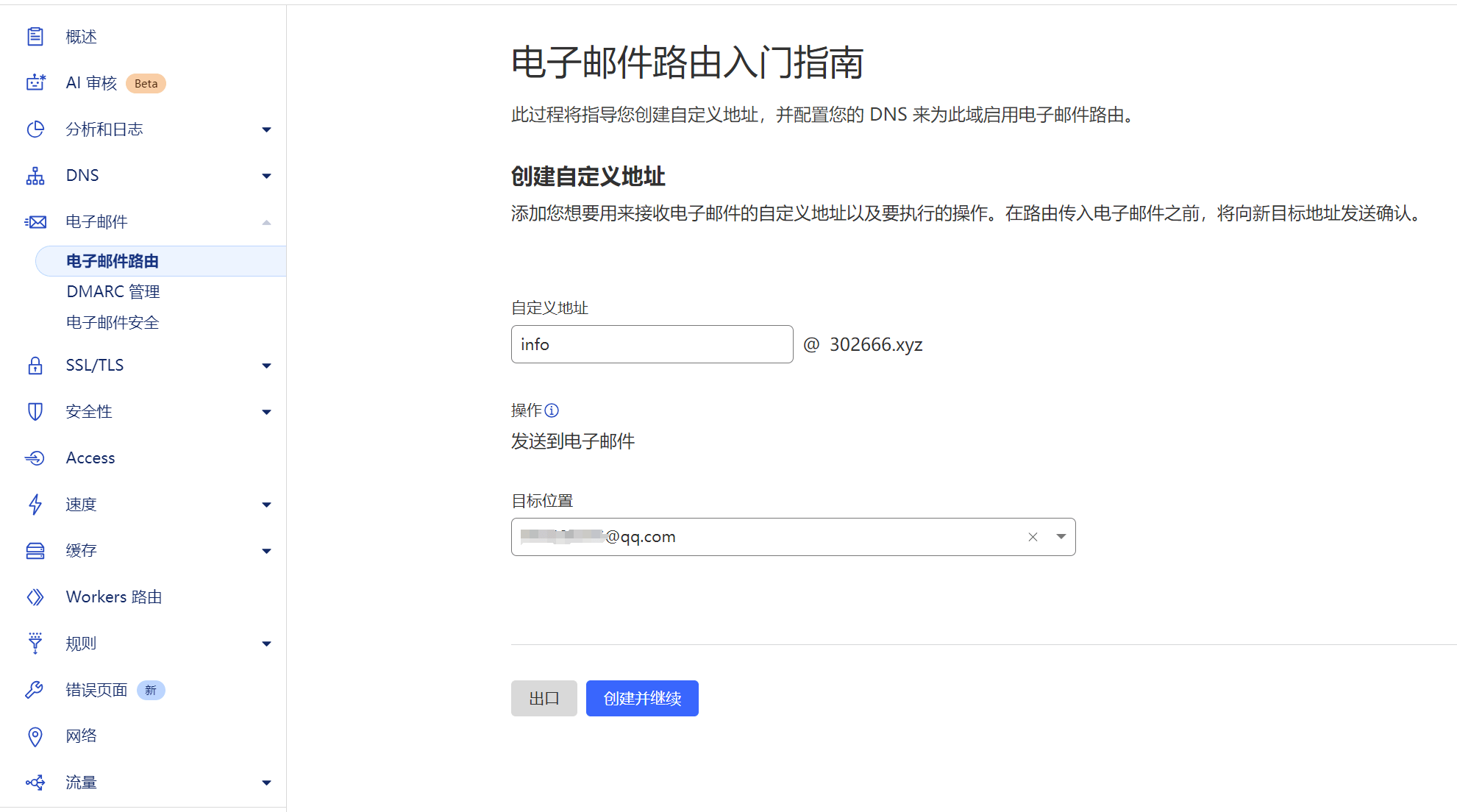This screenshot has width=1457, height=812.
Task: Expand the DNS section dropdown arrow
Action: pyautogui.click(x=266, y=175)
